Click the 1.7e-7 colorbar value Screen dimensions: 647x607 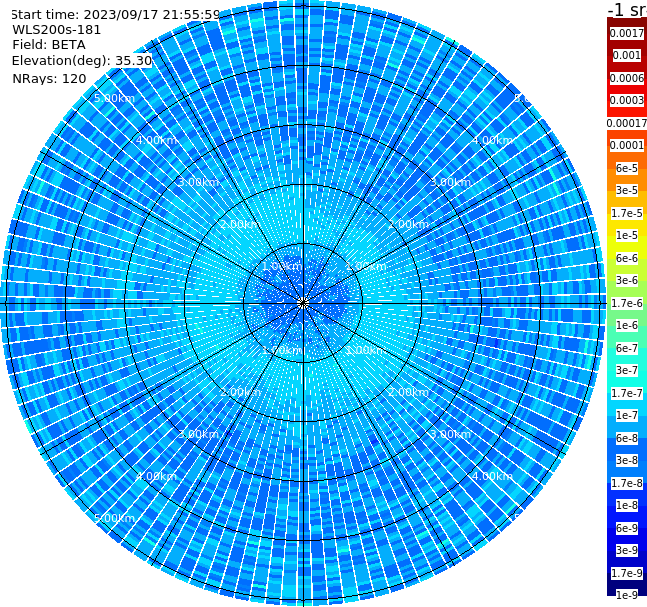click(627, 393)
